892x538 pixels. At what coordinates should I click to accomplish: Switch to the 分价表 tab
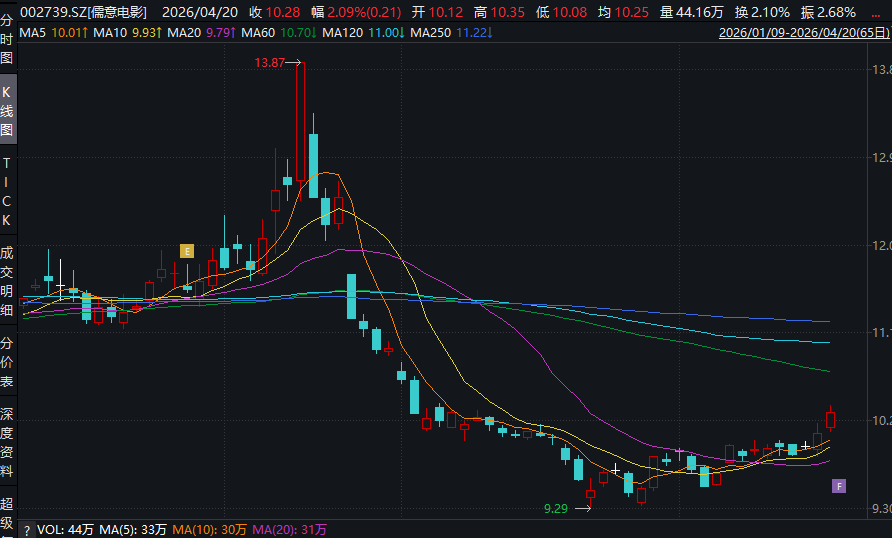coord(7,362)
